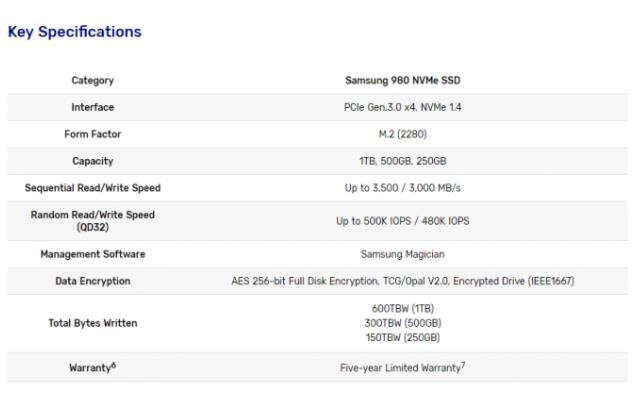Select the 'Total Bytes Written' label

pyautogui.click(x=93, y=323)
